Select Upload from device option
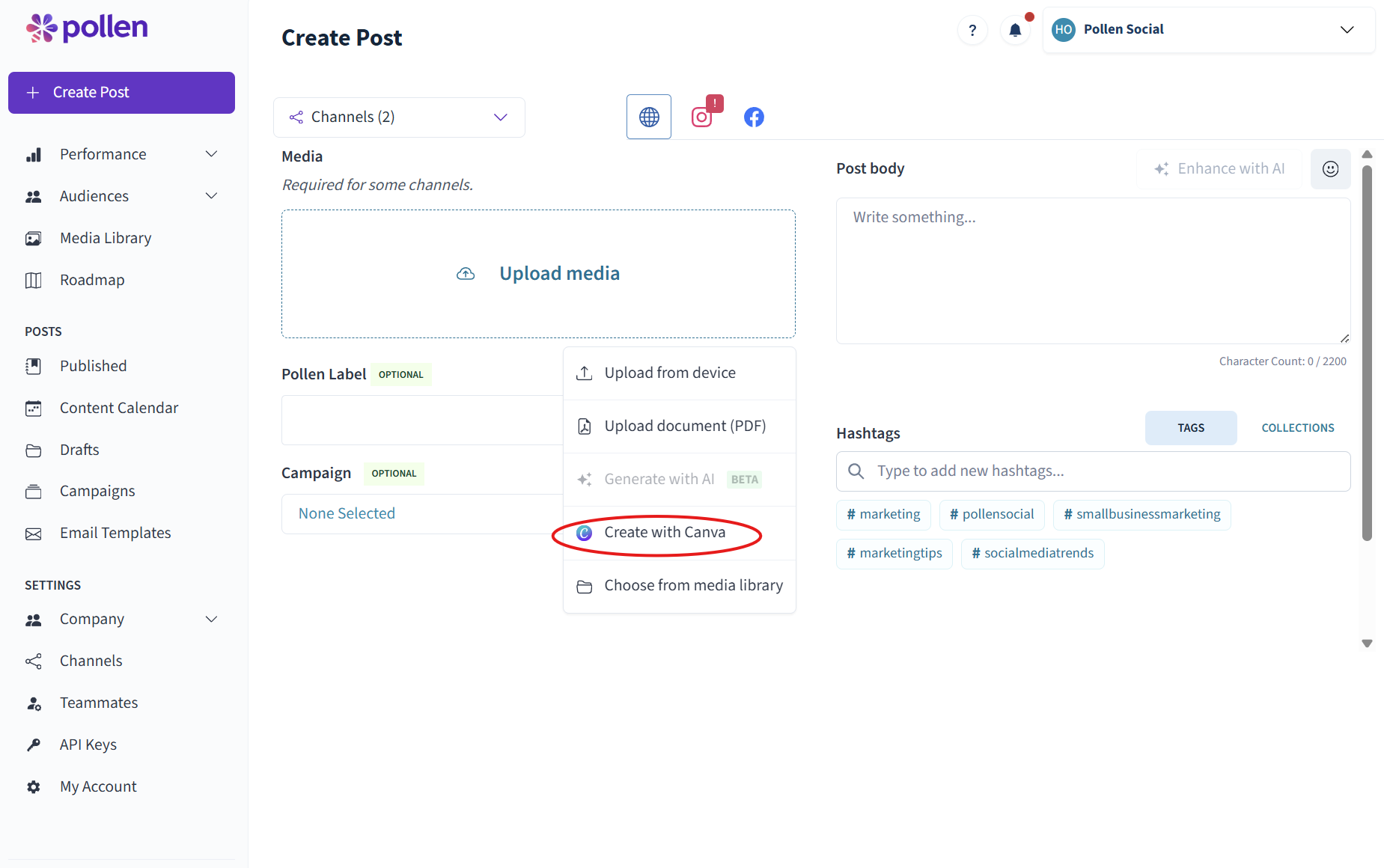This screenshot has width=1390, height=868. (670, 373)
